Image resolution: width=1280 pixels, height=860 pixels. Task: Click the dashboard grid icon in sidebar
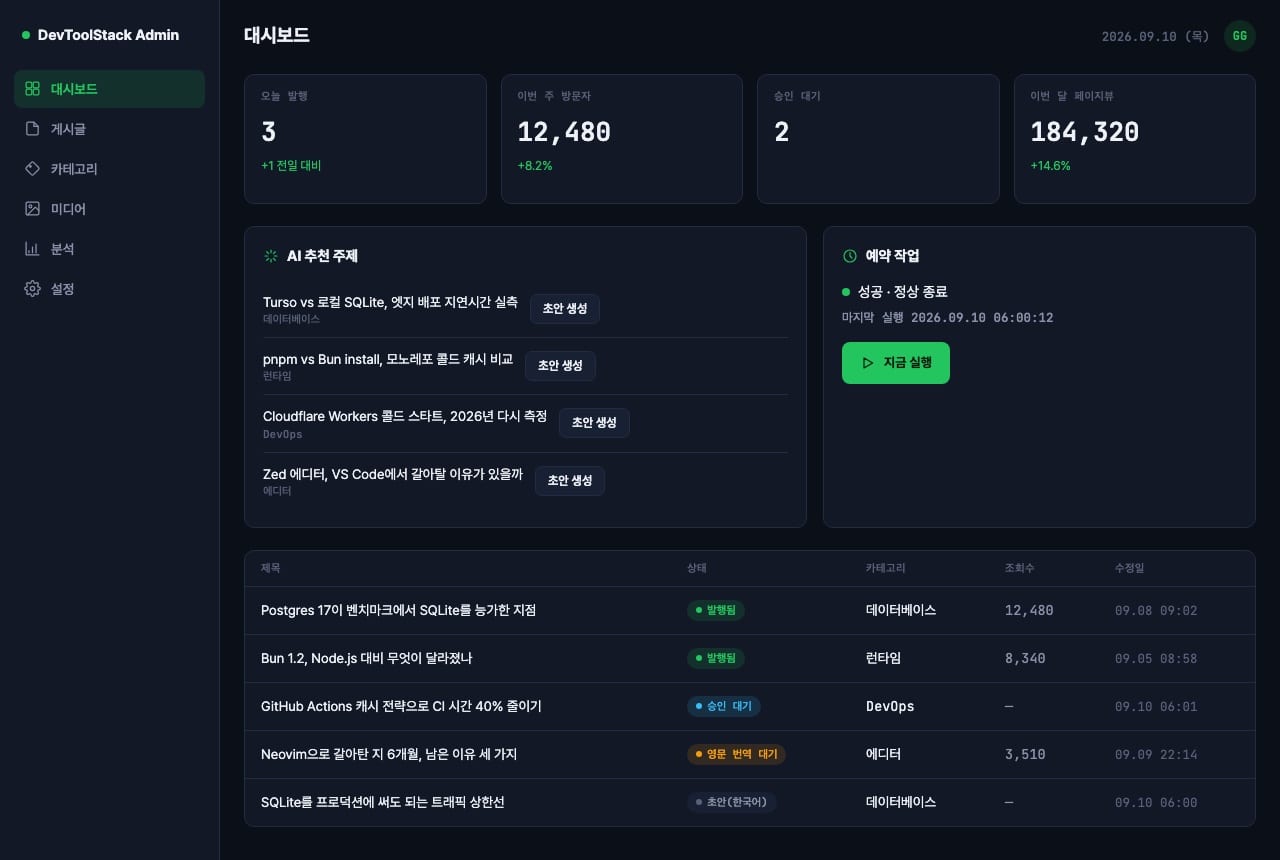point(33,89)
